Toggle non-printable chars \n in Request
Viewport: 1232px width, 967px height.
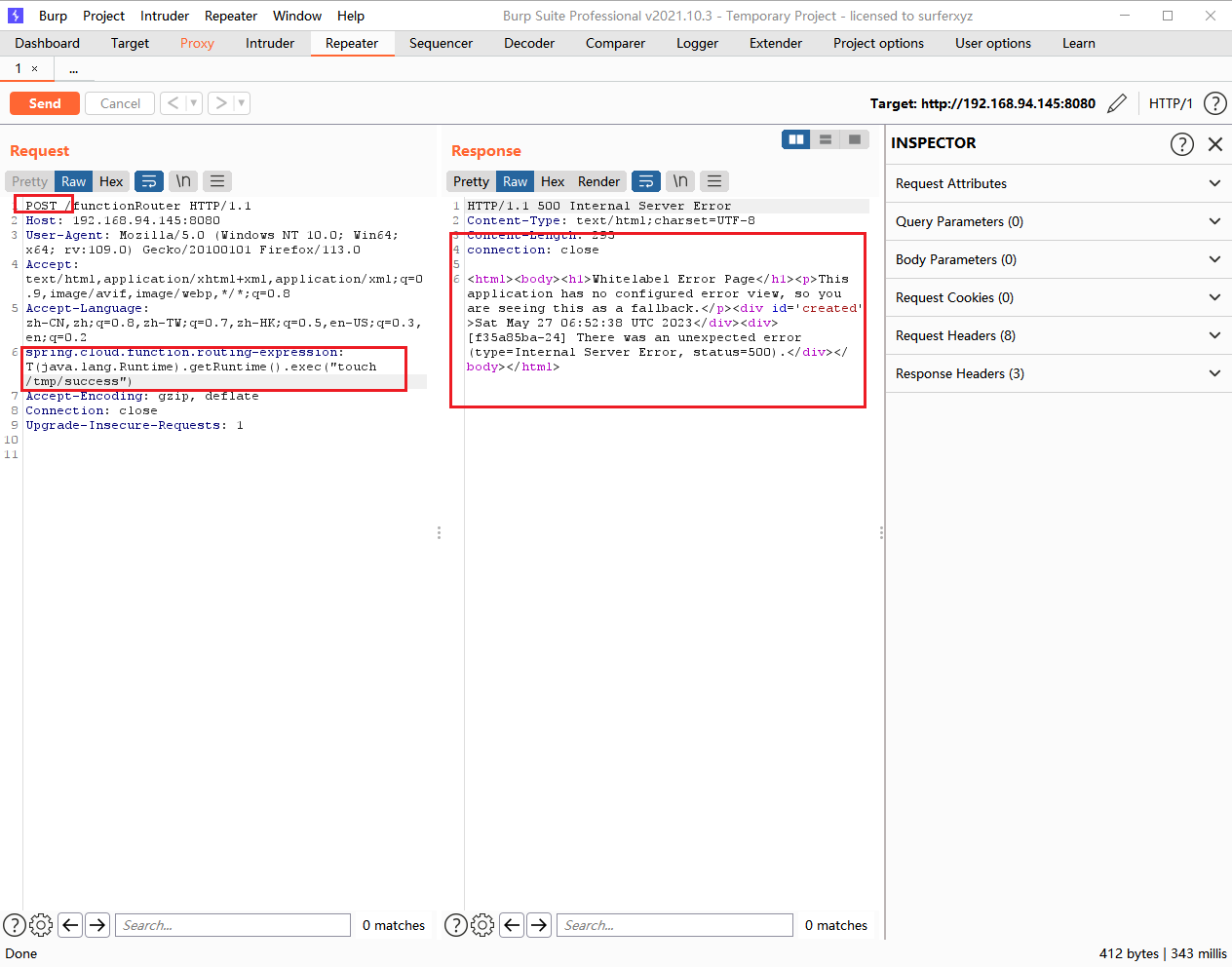(183, 181)
